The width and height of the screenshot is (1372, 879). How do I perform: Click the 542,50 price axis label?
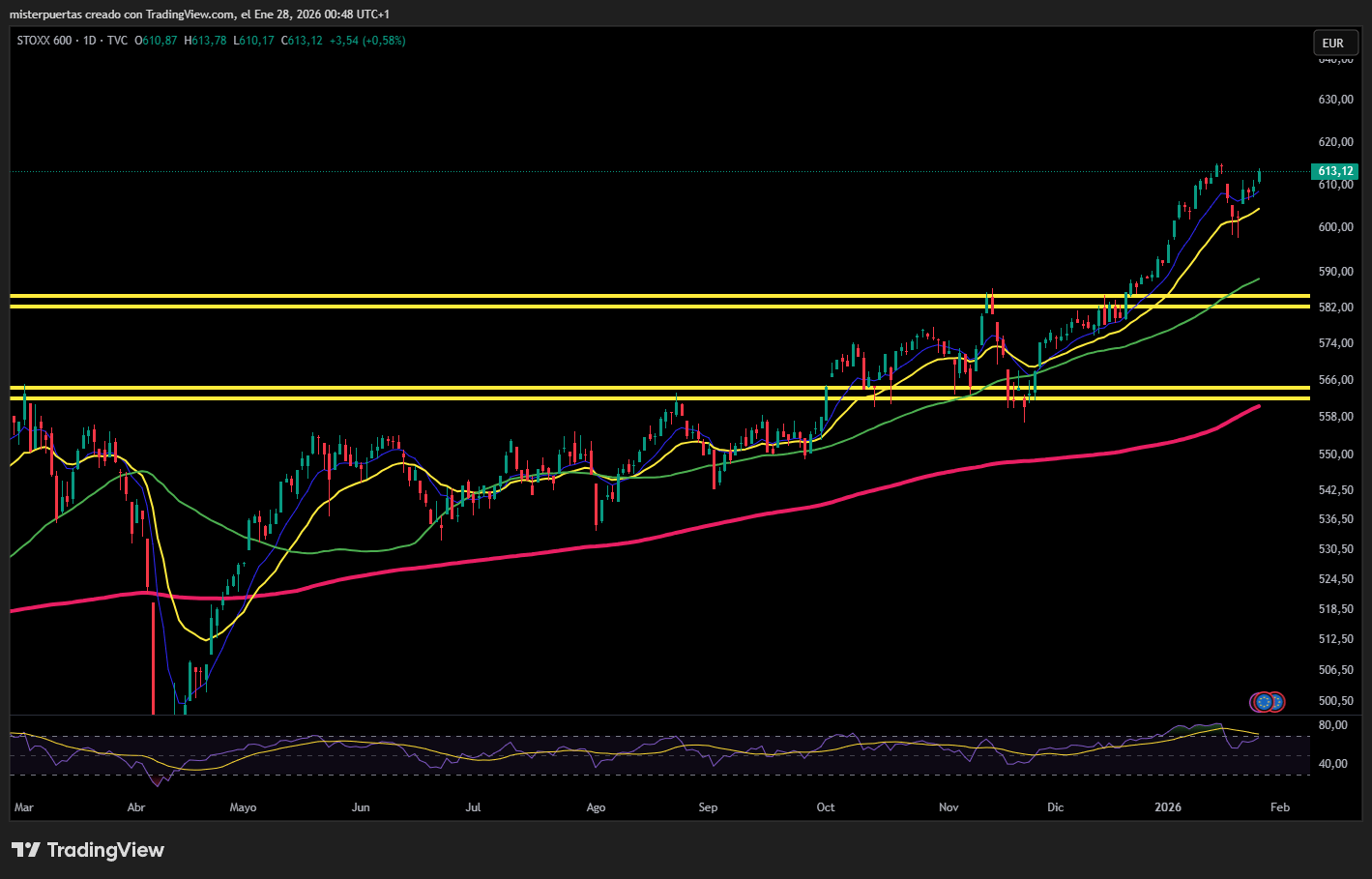point(1335,490)
